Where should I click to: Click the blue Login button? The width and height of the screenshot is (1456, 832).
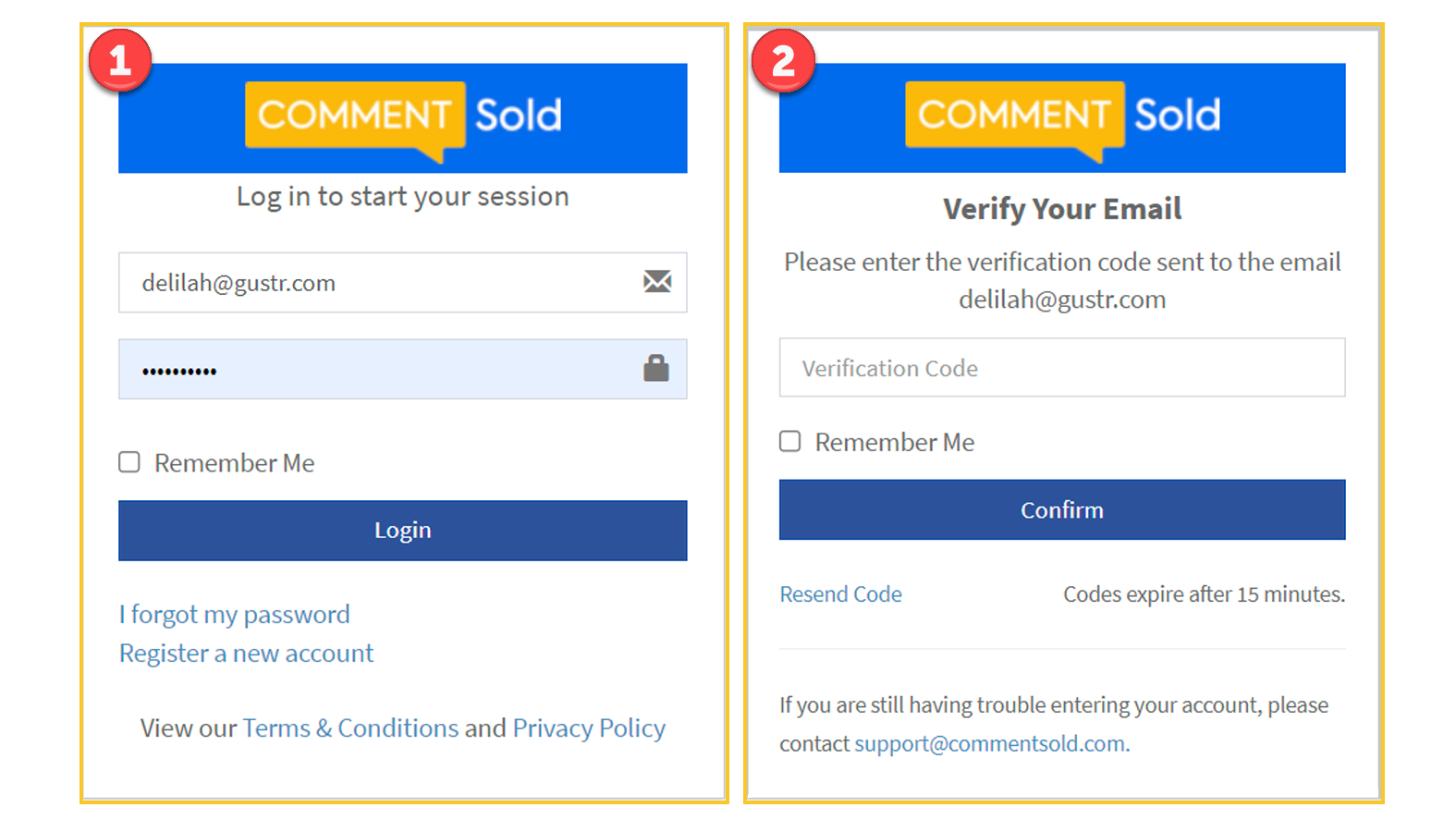point(403,531)
